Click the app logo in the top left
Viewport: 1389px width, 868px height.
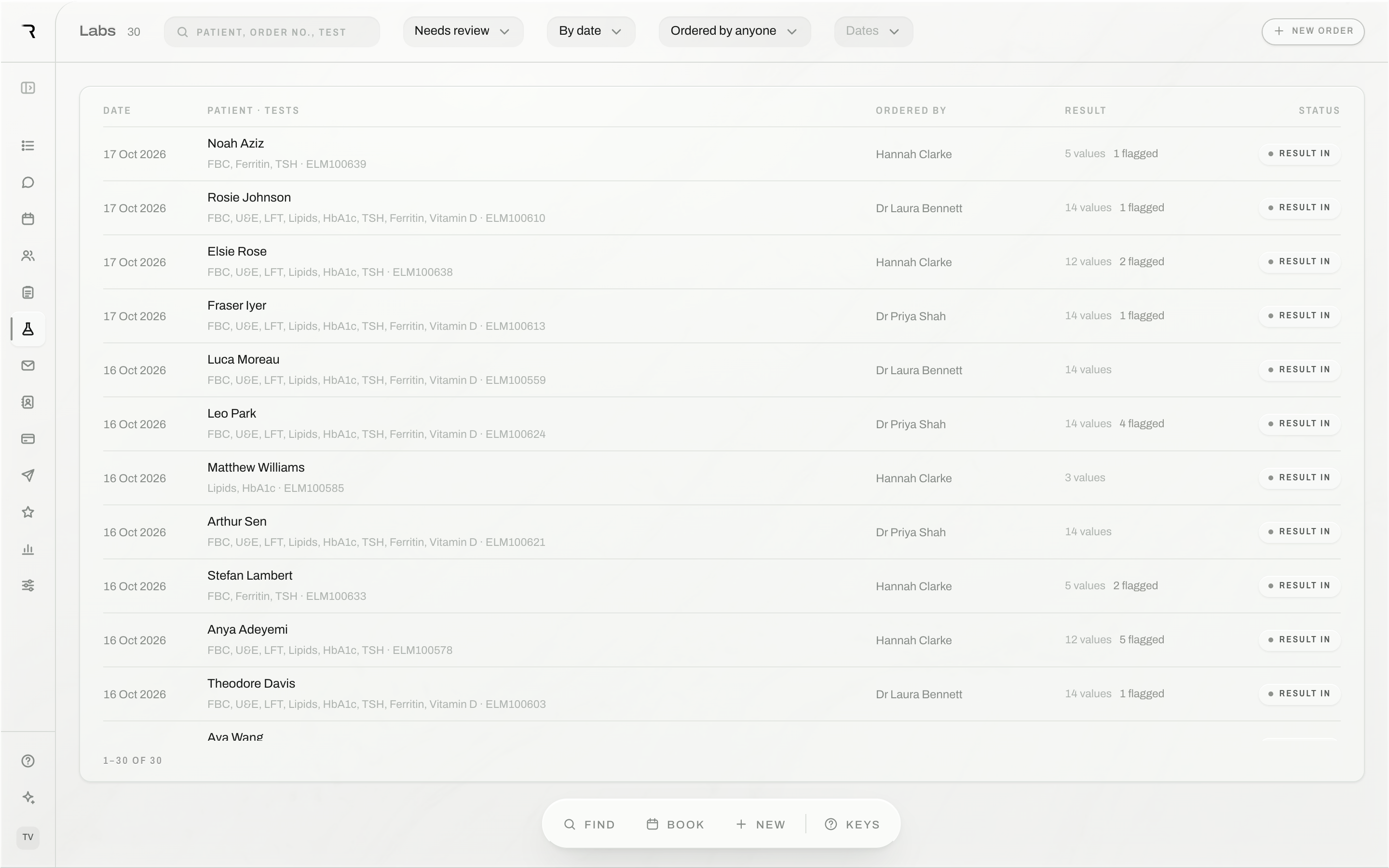tap(29, 31)
